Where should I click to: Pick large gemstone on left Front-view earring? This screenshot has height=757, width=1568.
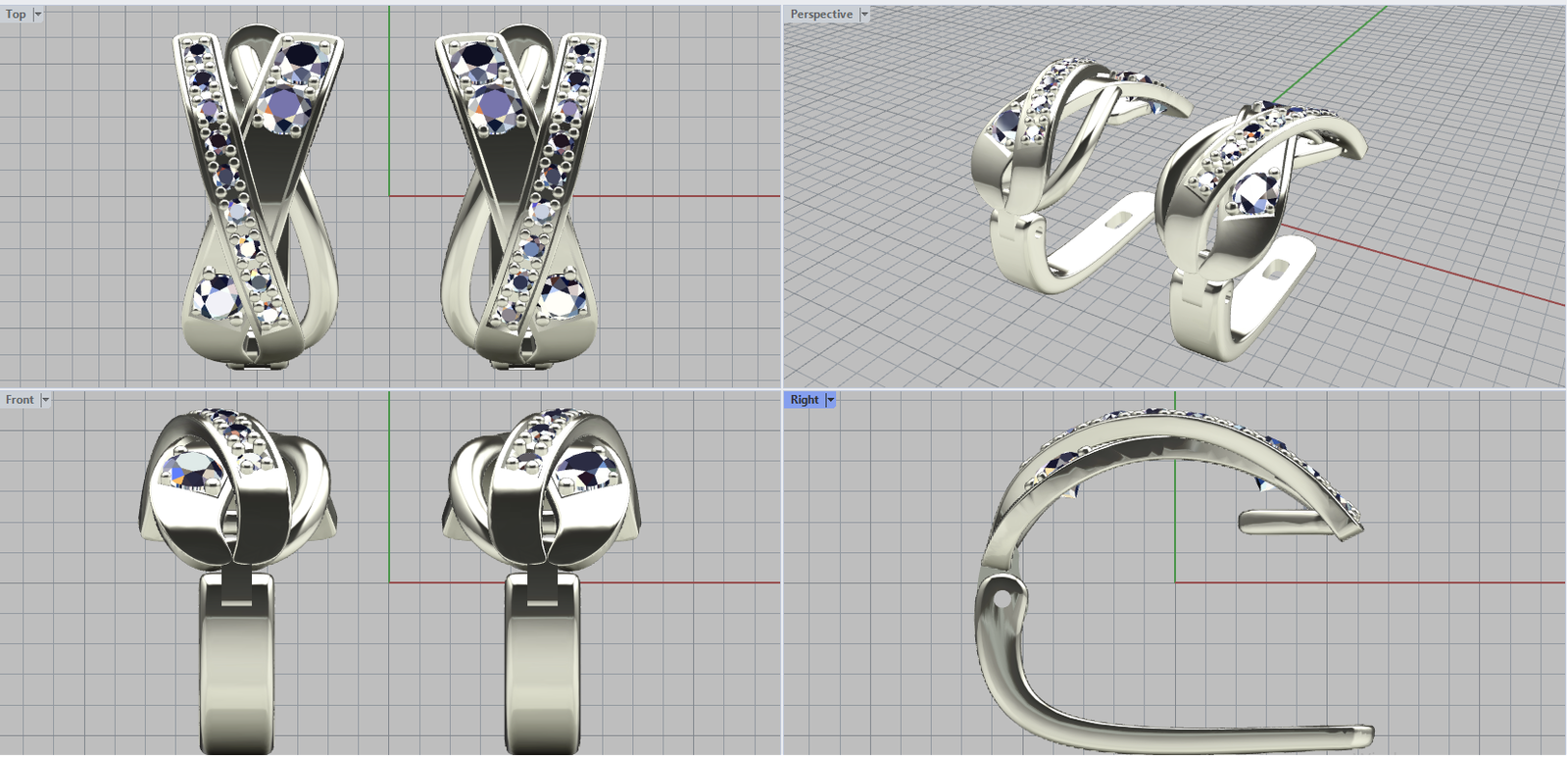coord(196,469)
